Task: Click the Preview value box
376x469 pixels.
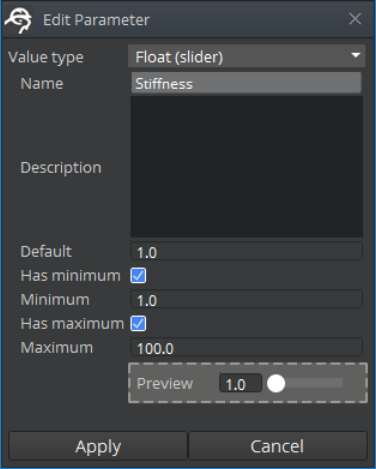Action: coord(240,384)
